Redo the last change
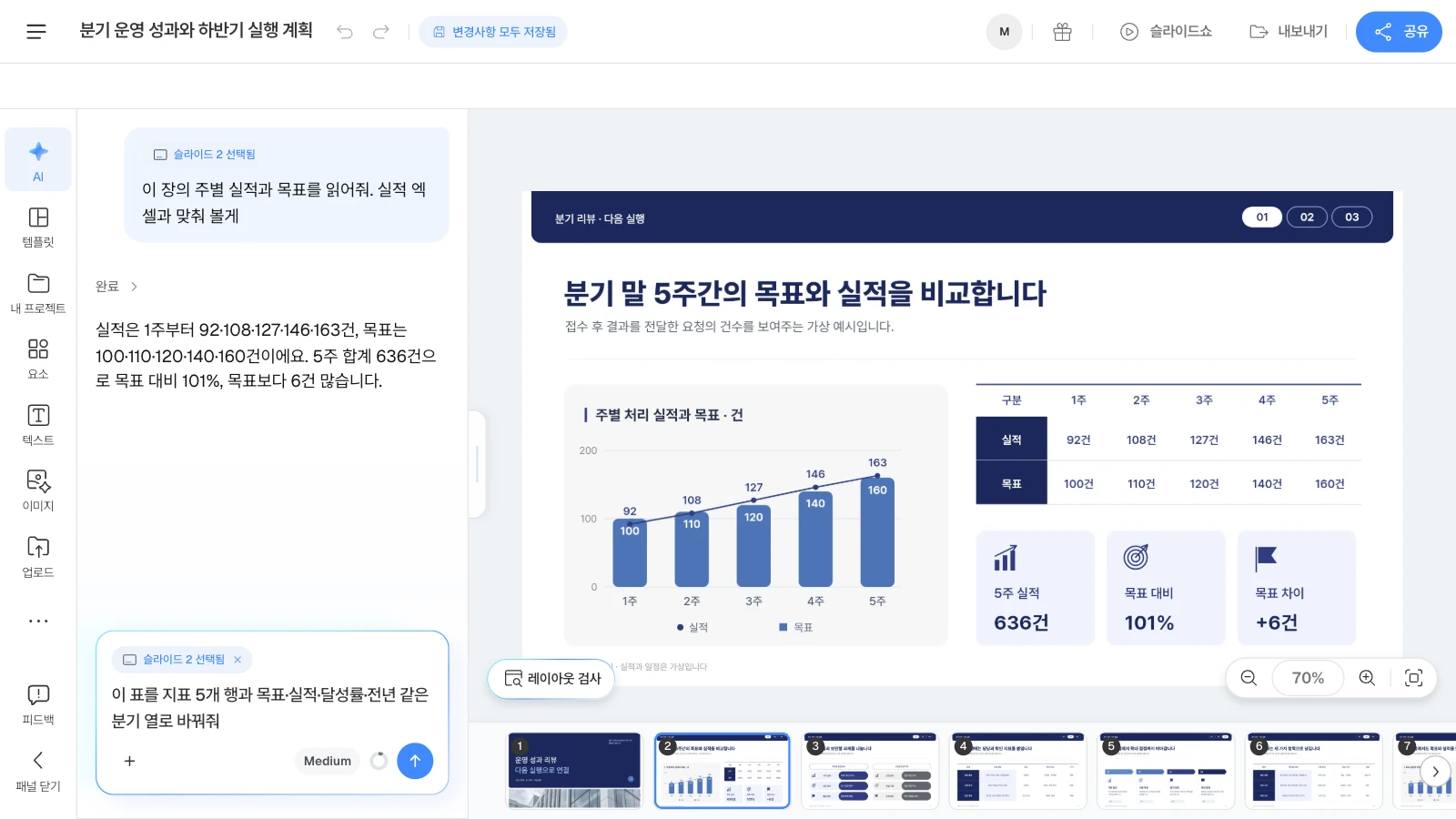Screen dimensions: 1456x819 coord(381,32)
